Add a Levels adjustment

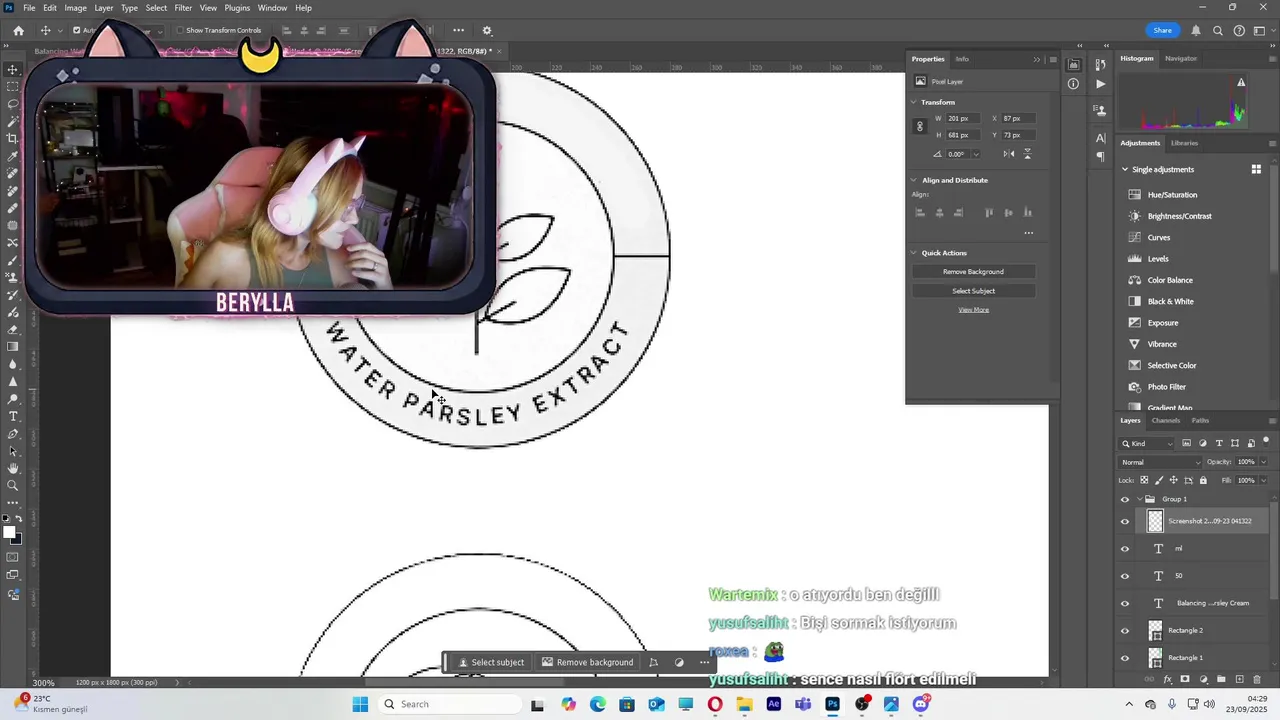click(1157, 259)
